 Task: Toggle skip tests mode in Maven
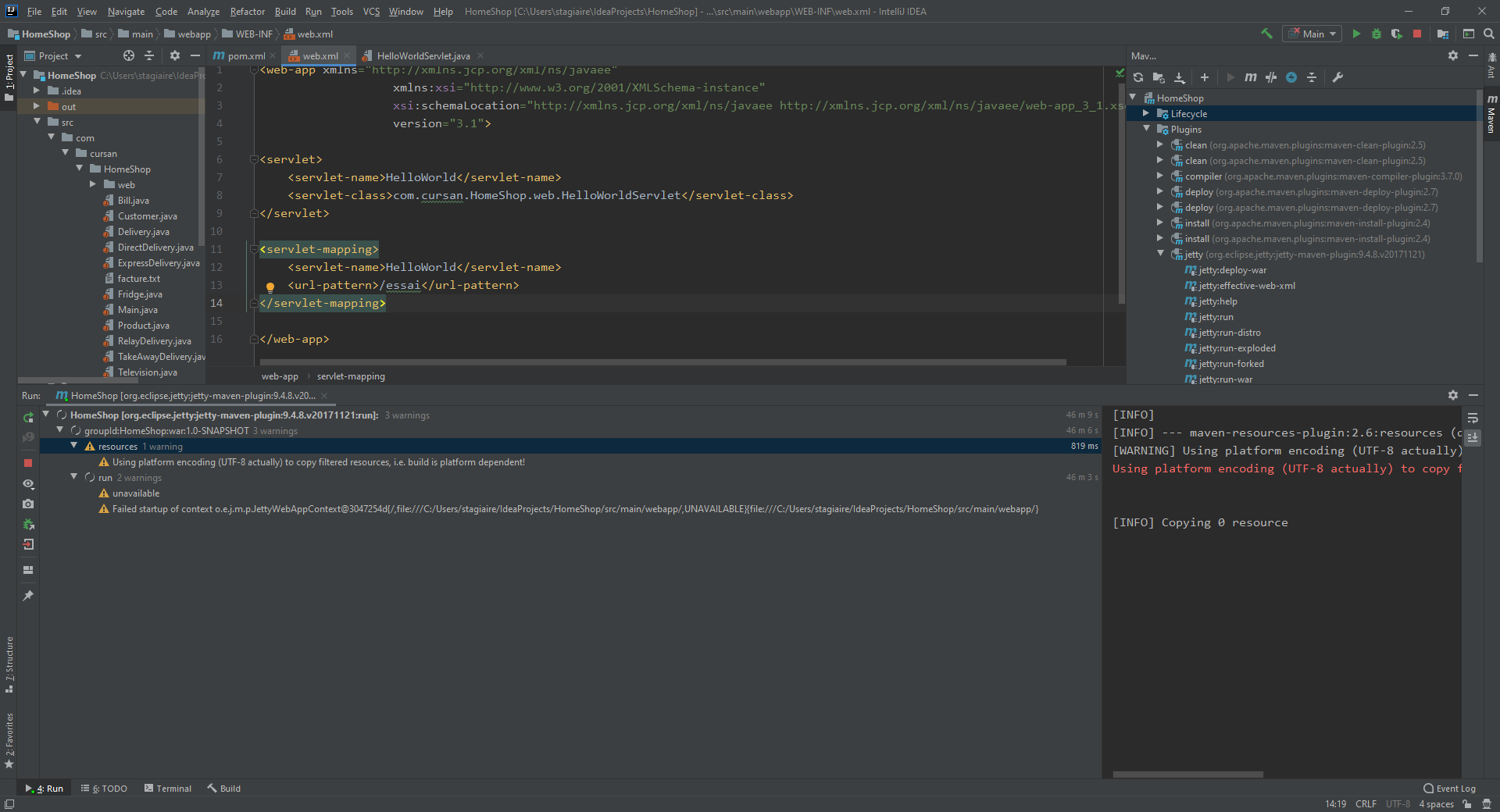[1291, 77]
